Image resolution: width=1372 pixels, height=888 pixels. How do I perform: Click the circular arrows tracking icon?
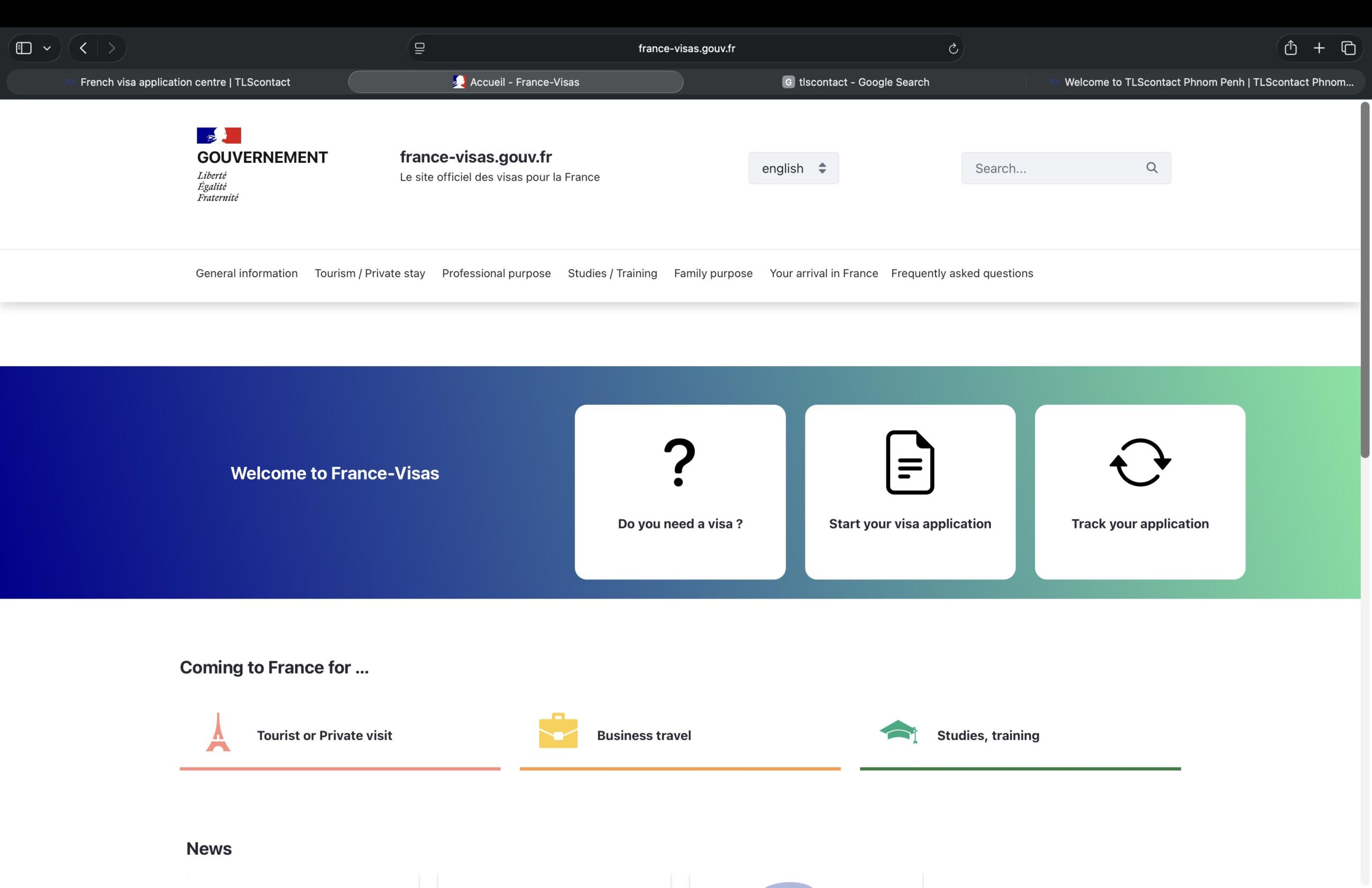click(1140, 462)
